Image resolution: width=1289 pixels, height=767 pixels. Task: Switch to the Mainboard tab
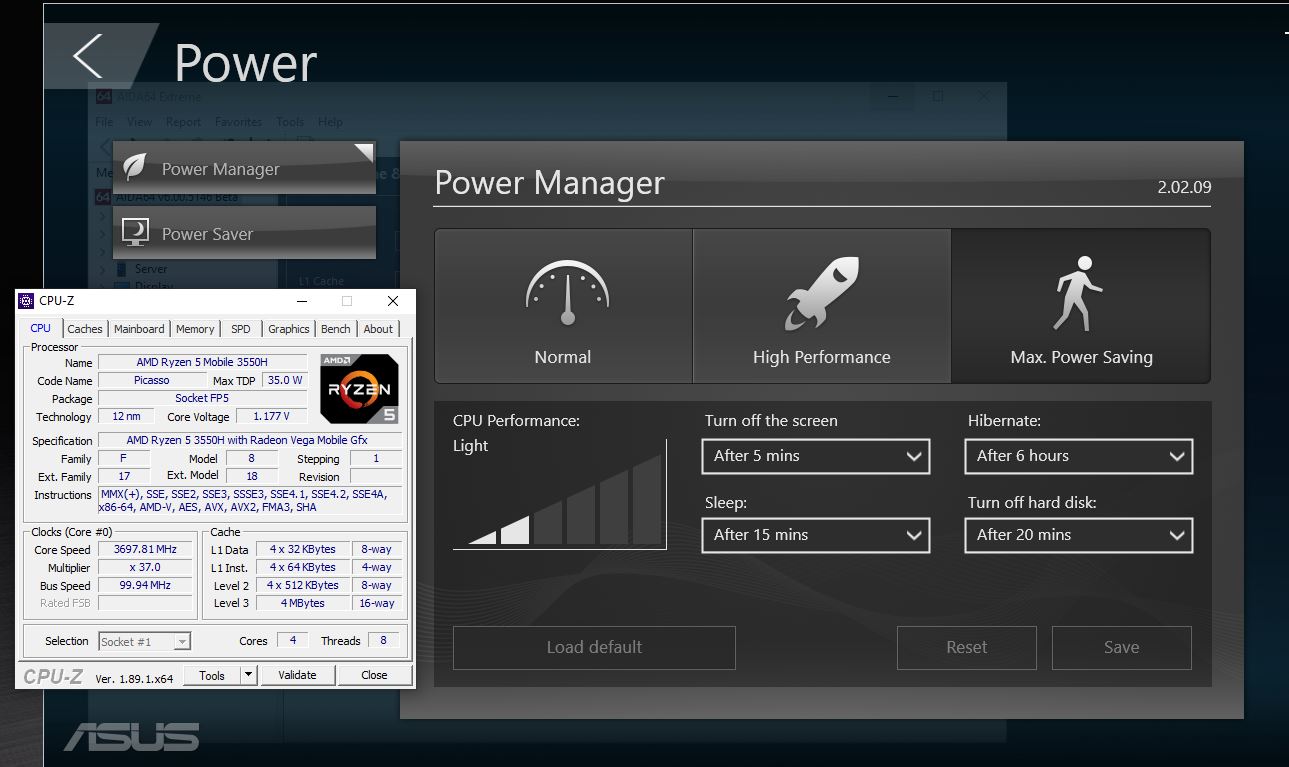pyautogui.click(x=139, y=329)
